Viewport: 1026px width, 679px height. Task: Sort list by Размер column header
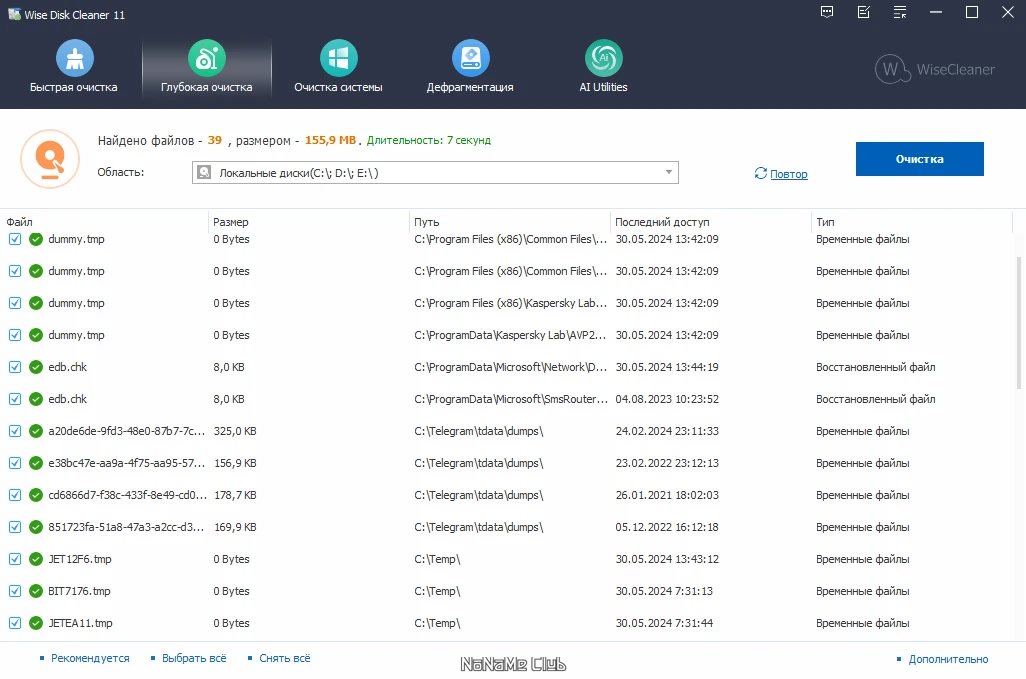[231, 222]
